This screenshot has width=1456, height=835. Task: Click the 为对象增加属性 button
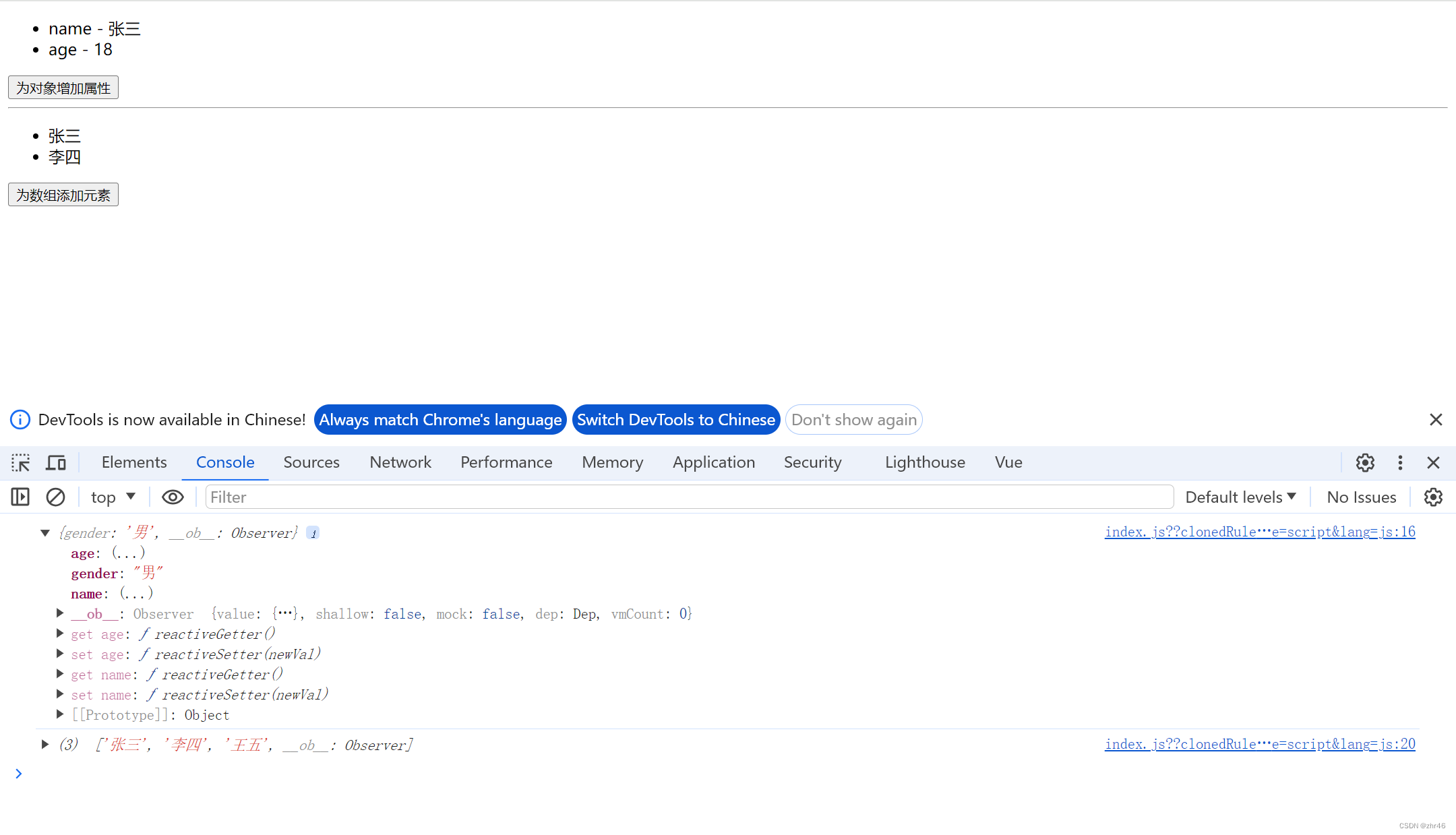coord(63,88)
